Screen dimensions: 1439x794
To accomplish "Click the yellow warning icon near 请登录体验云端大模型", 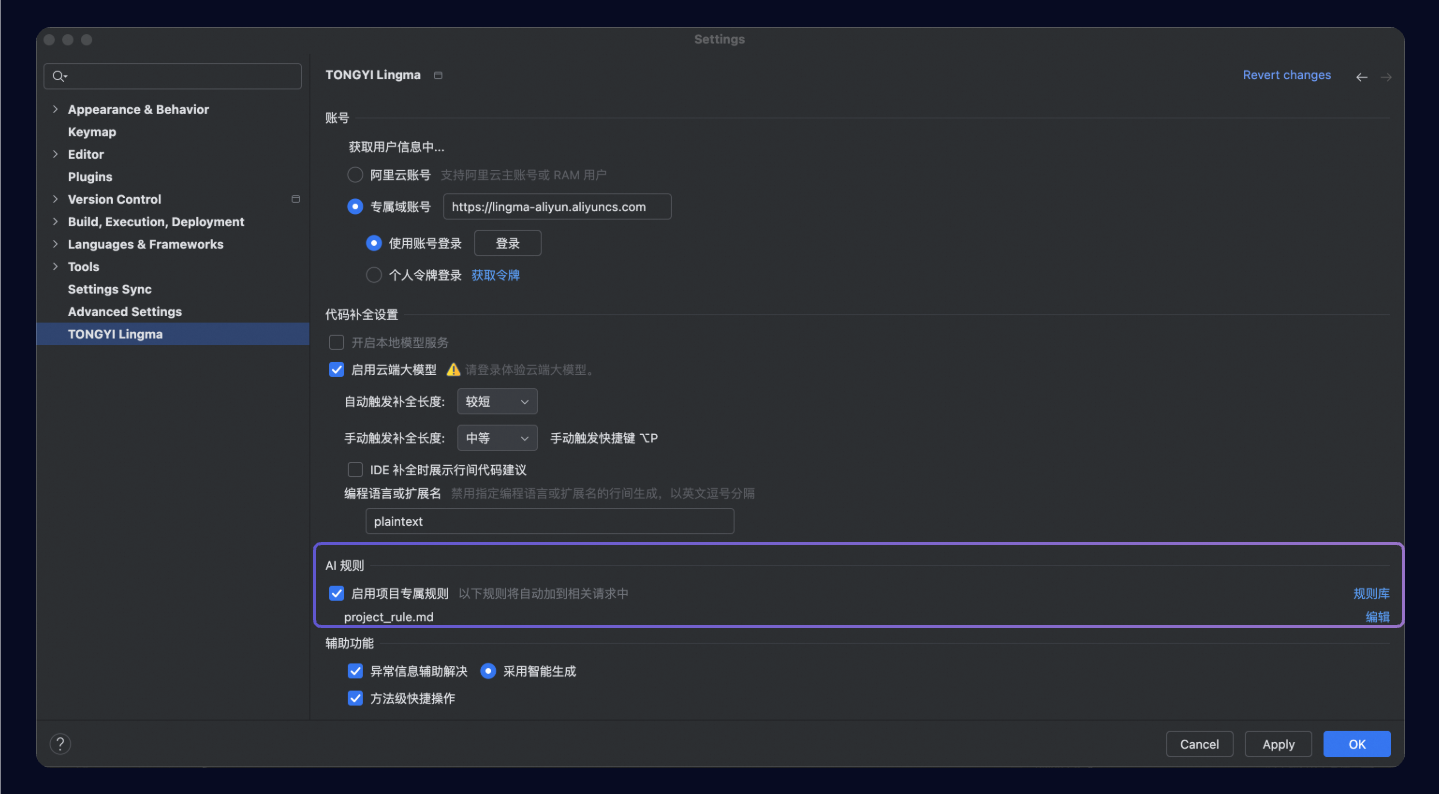I will coord(453,370).
